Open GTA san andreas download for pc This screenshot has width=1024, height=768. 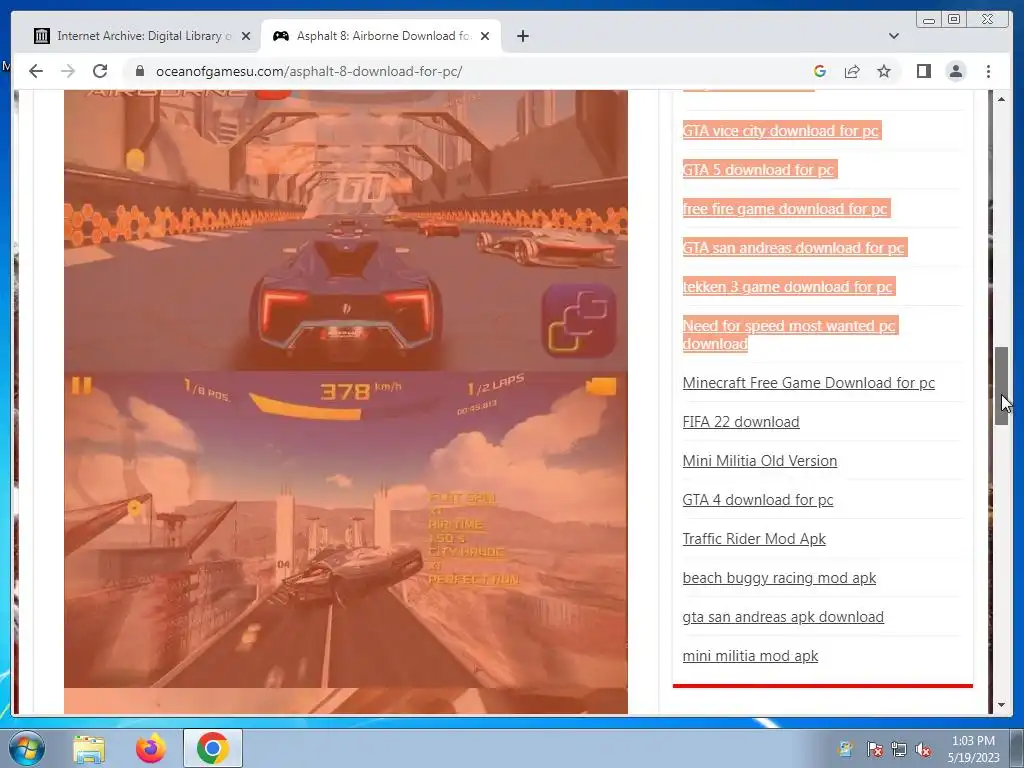[793, 248]
